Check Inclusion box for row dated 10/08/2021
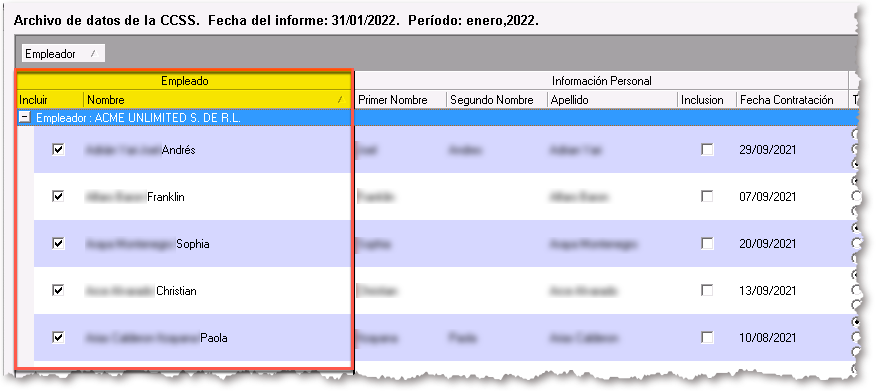Screen dimensions: 877x391 708,338
